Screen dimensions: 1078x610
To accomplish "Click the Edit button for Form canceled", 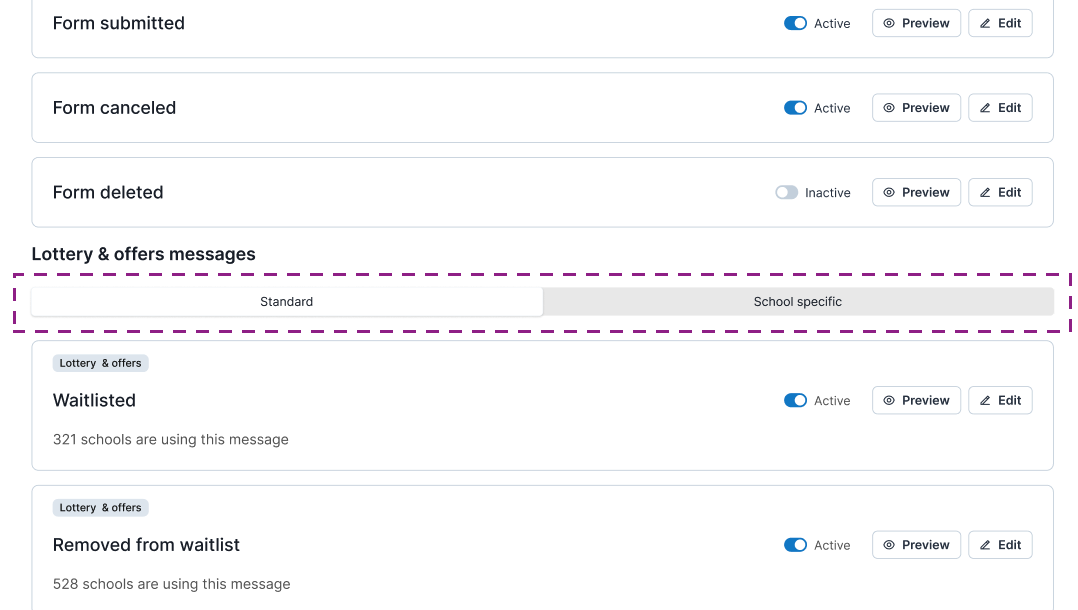I will click(x=1000, y=107).
